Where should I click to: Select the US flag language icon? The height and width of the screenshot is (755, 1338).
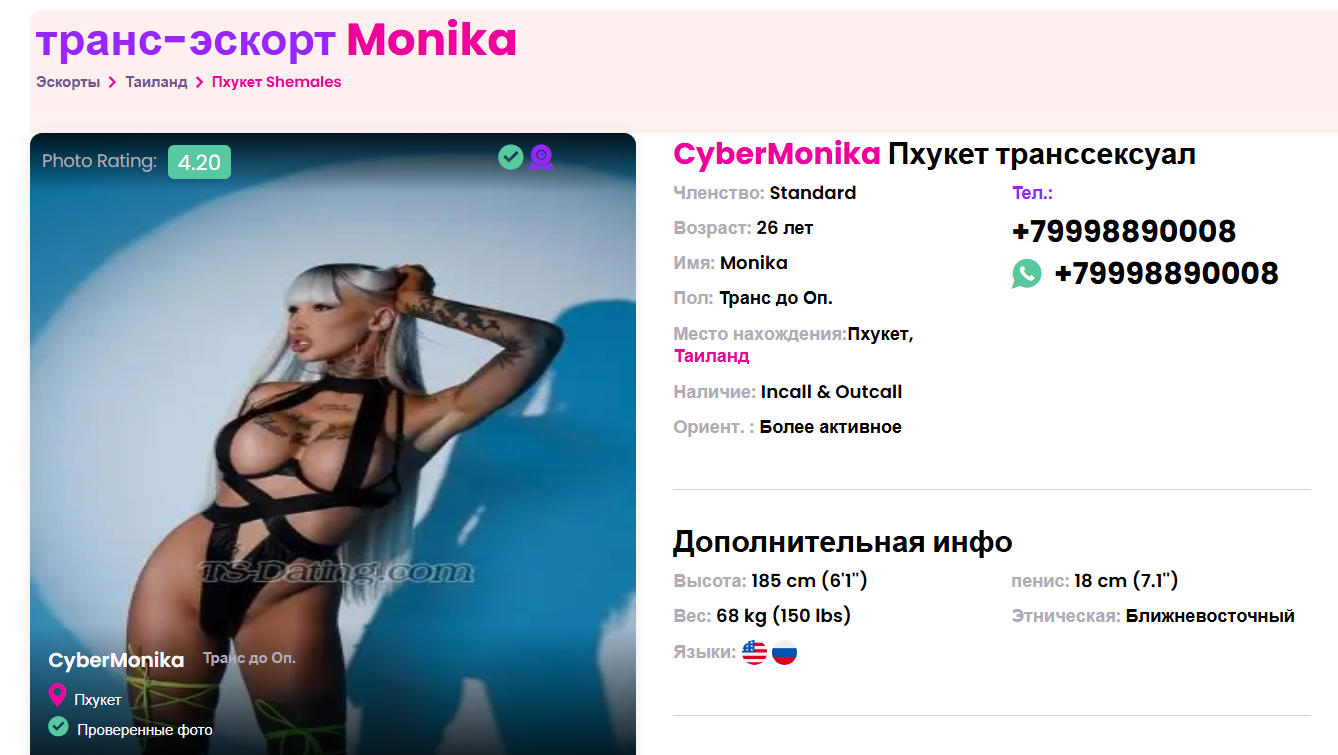click(754, 653)
